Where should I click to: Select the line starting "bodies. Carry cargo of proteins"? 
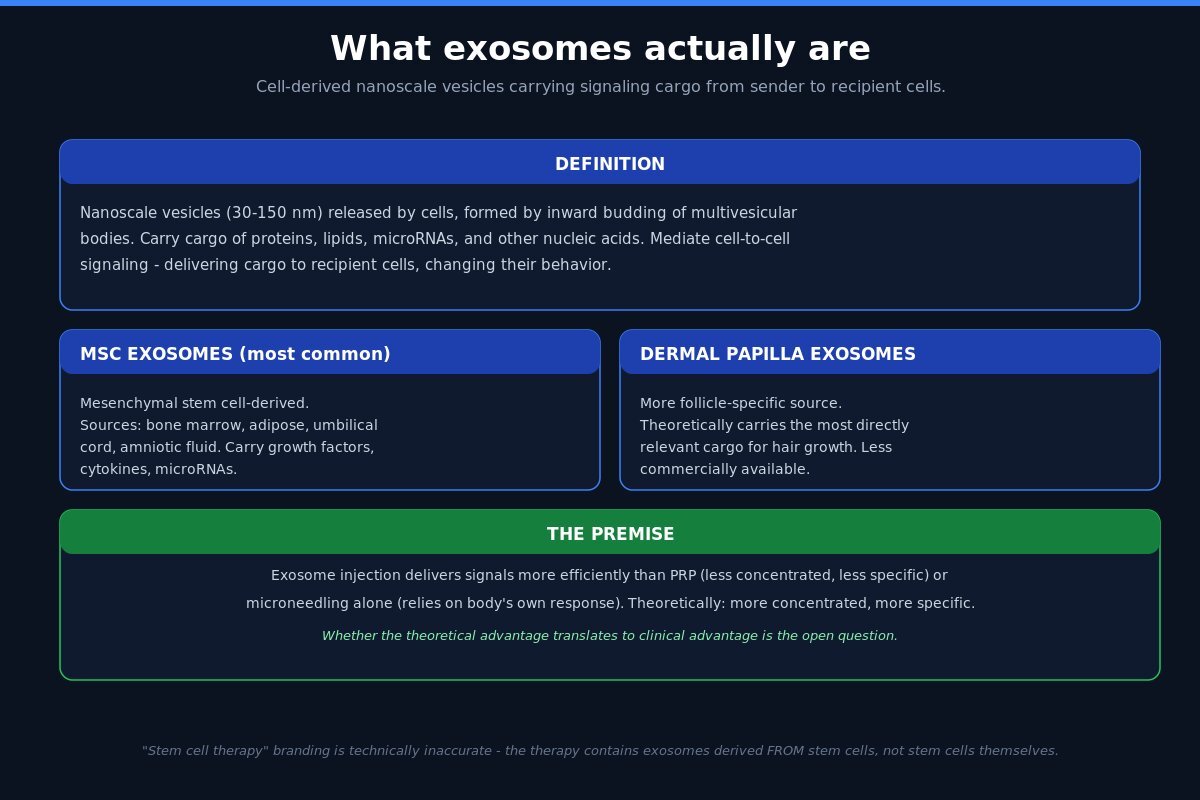pyautogui.click(x=434, y=239)
